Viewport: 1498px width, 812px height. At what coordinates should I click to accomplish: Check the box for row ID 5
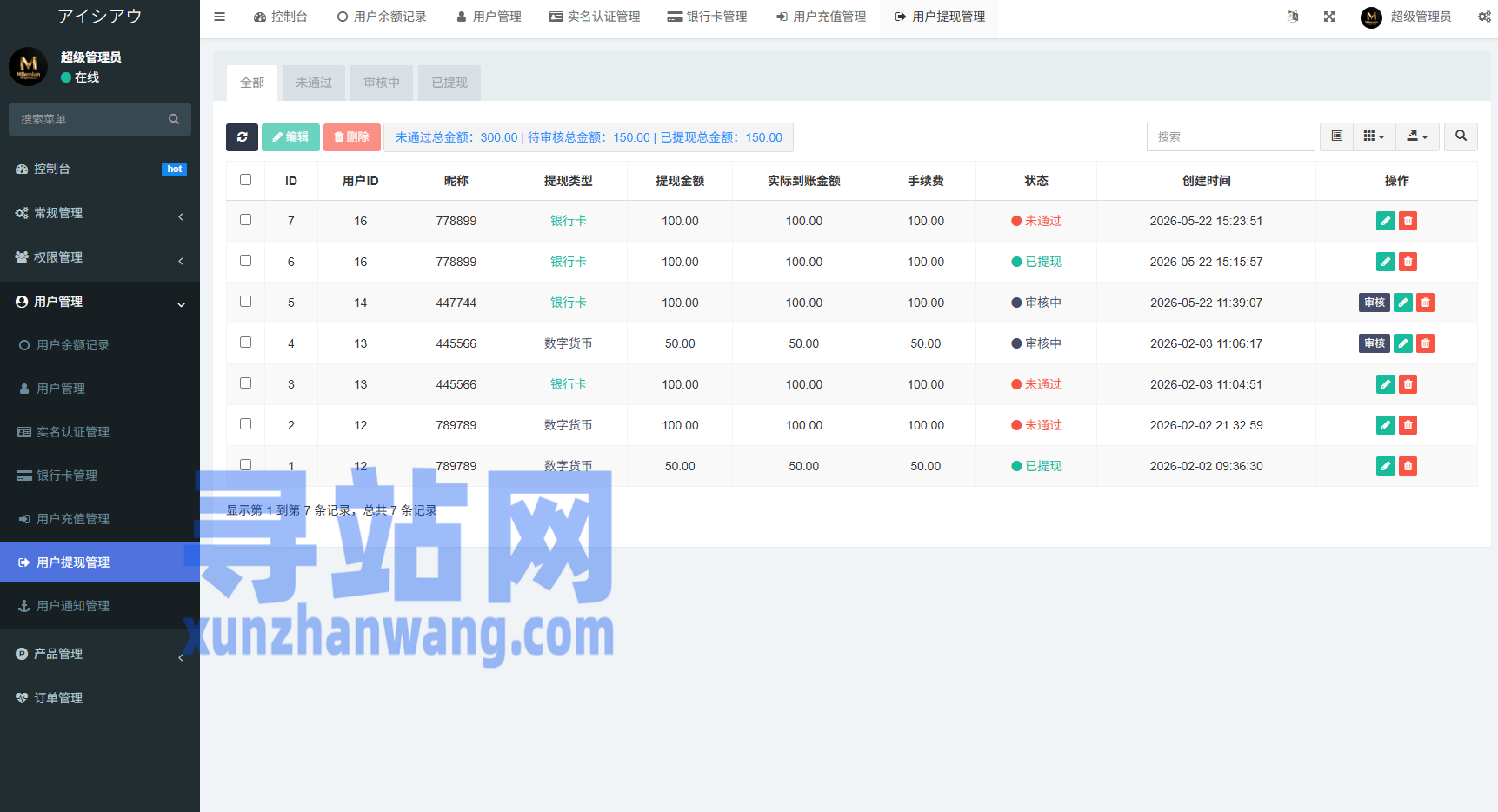click(245, 302)
